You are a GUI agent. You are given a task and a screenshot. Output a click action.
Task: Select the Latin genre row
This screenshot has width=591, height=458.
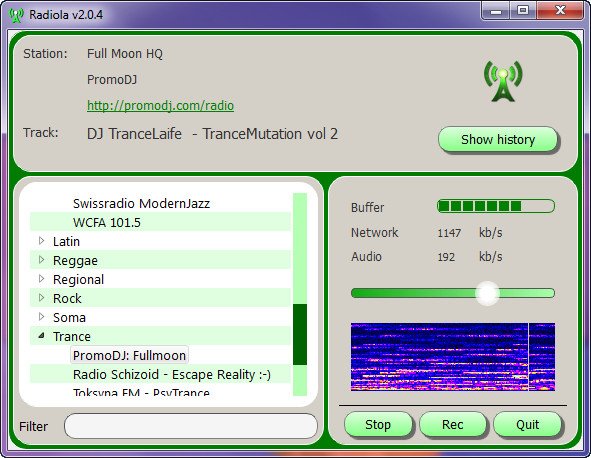160,241
